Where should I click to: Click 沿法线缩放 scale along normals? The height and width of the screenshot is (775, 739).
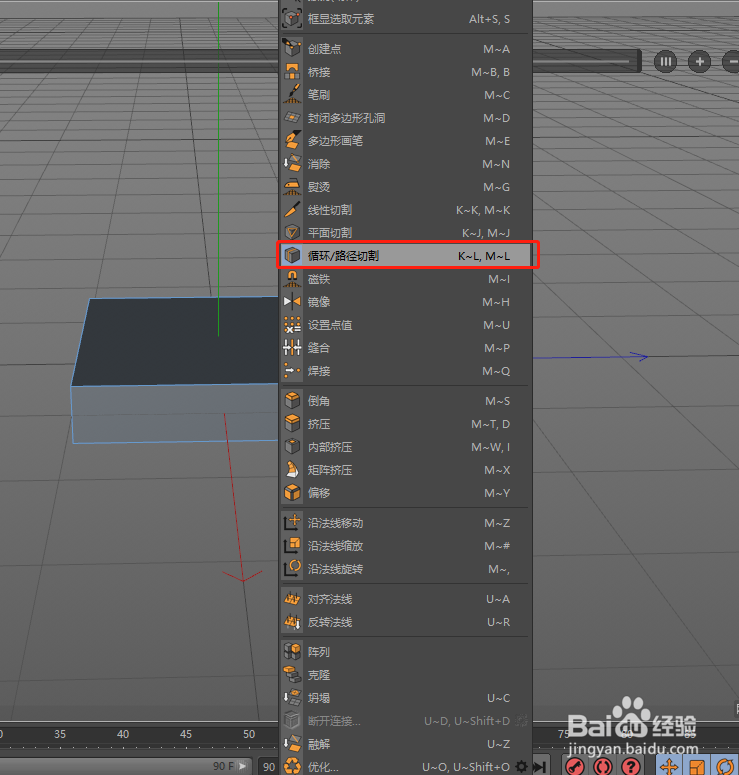point(405,546)
